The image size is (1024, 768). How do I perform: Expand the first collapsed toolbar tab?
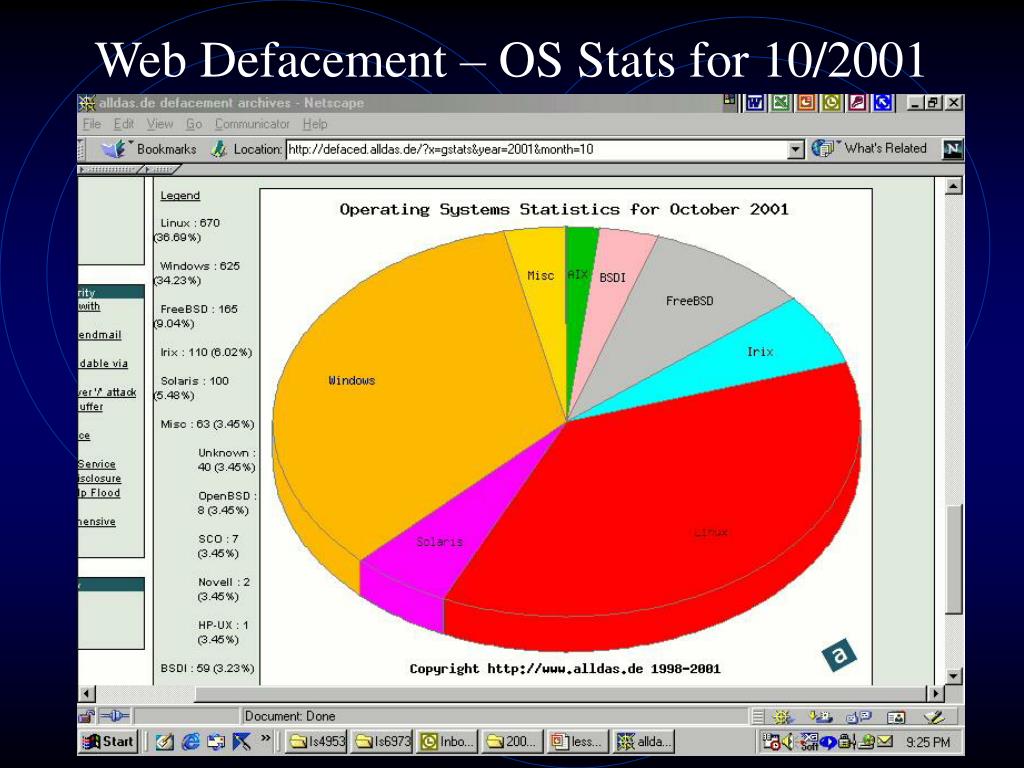click(108, 169)
